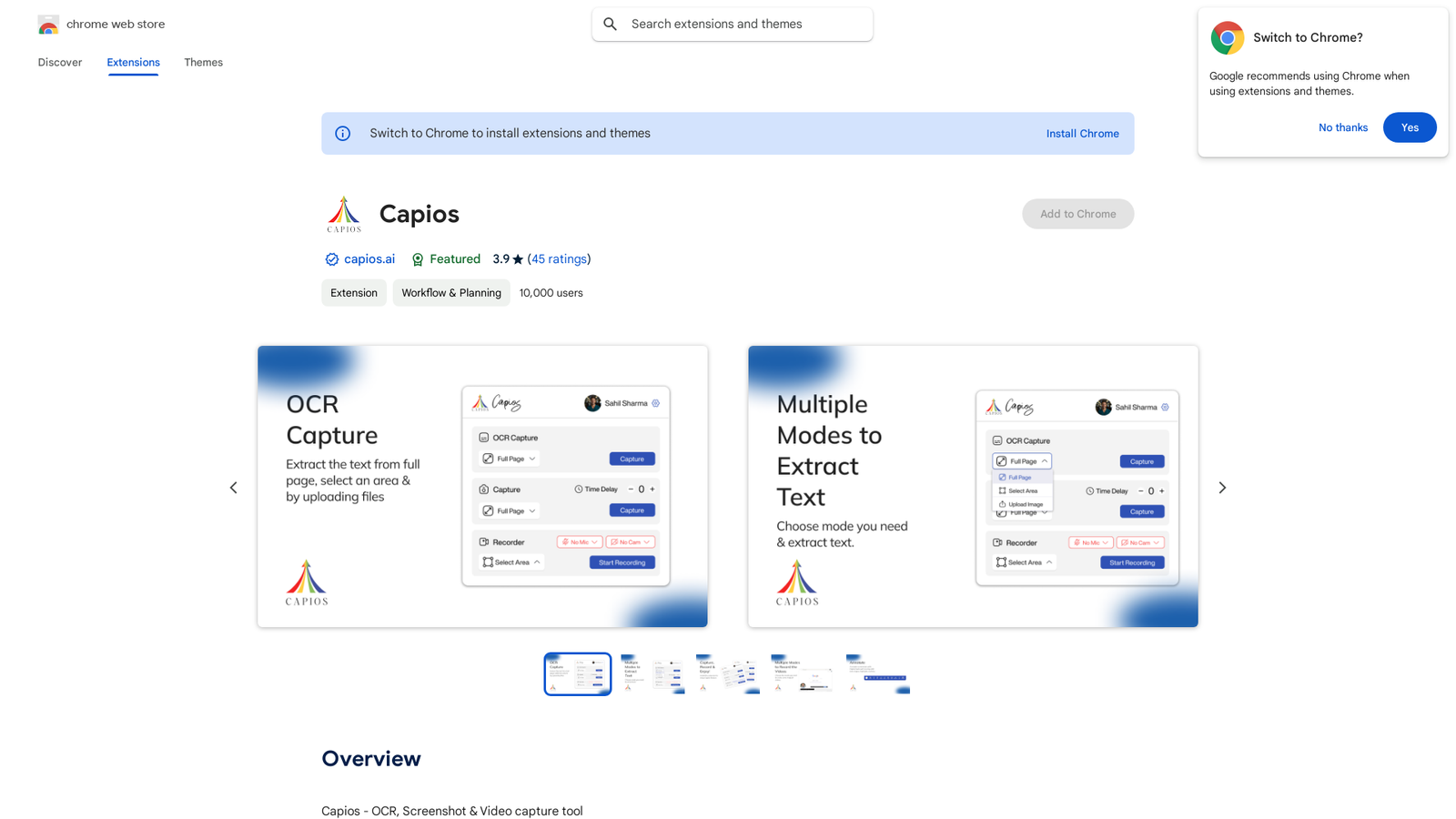Viewport: 1456px width, 819px height.
Task: Click the 3.9 rating value
Action: click(500, 259)
